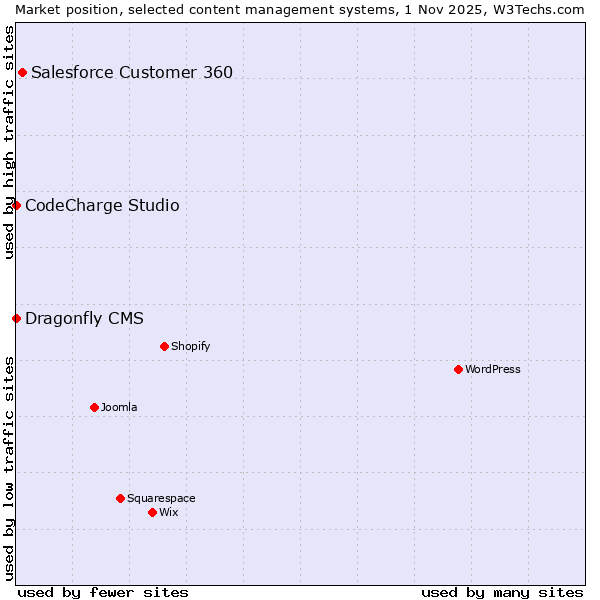Select the Shopify data point marker
This screenshot has width=600, height=600.
(164, 346)
